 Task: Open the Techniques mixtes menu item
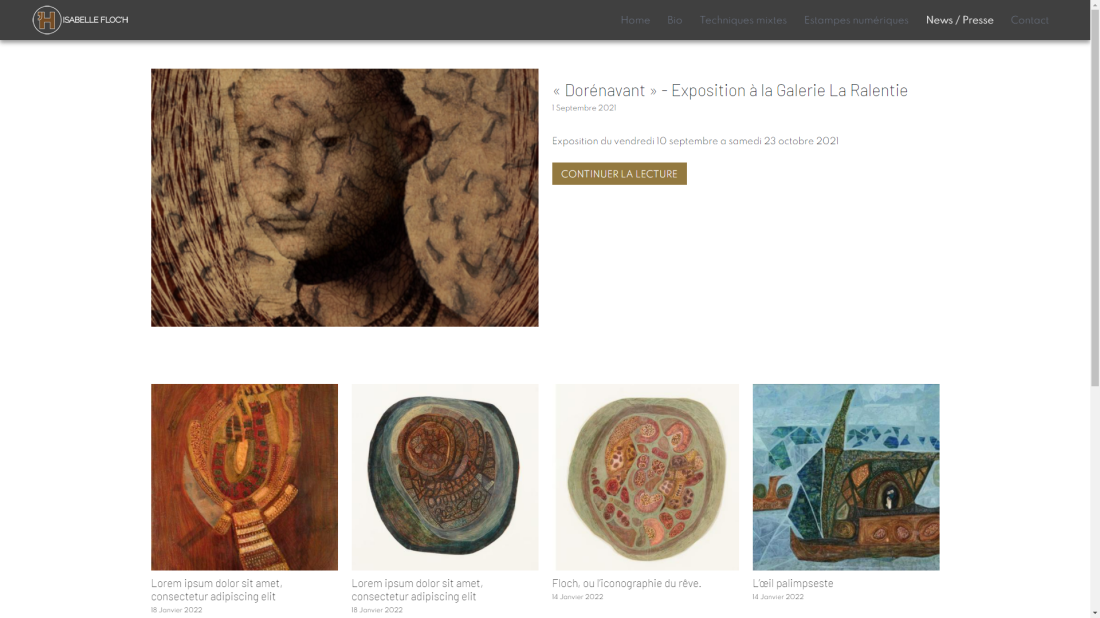coord(743,20)
